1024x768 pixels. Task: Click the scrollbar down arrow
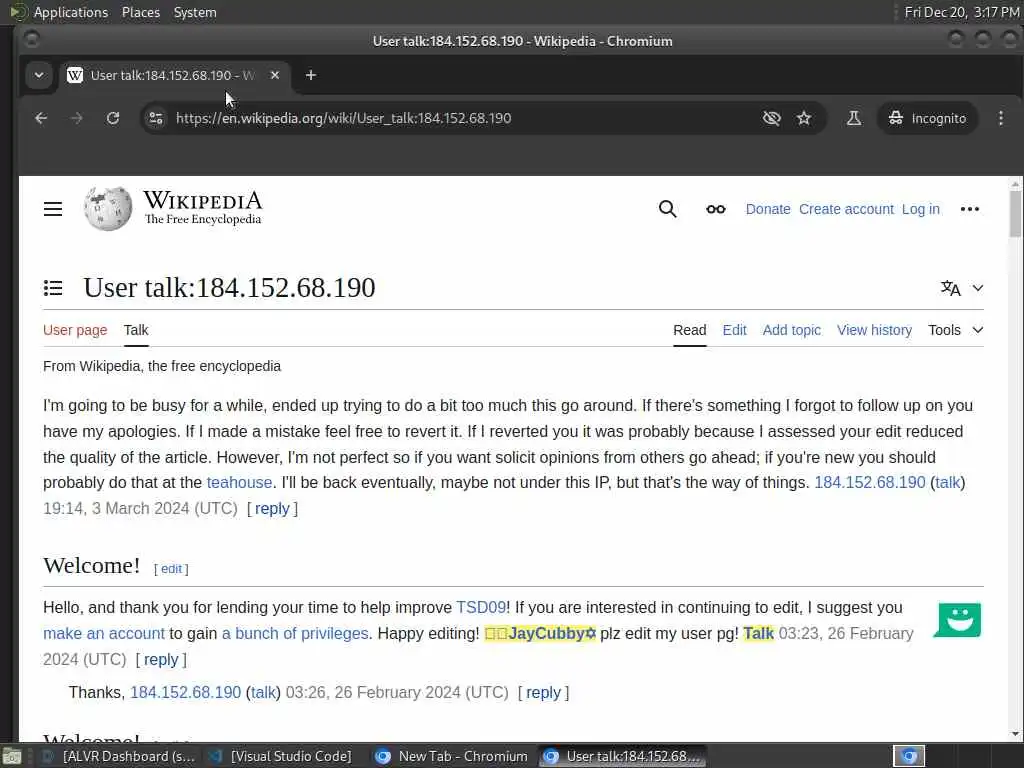point(1015,734)
